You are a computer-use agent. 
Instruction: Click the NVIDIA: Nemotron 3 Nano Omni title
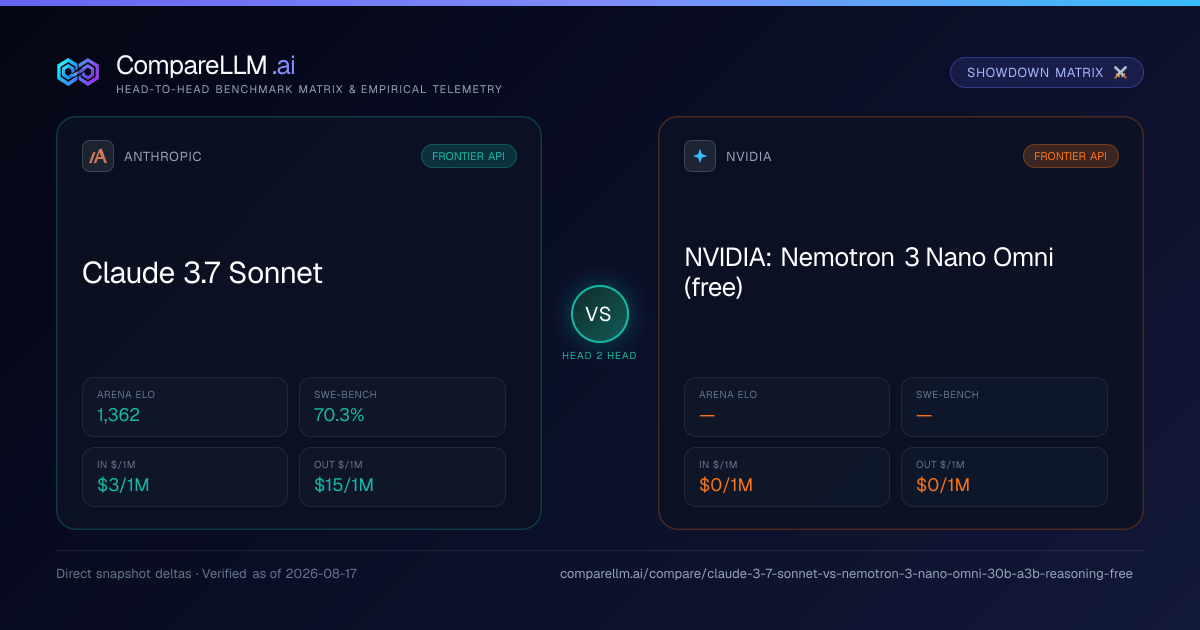(869, 272)
